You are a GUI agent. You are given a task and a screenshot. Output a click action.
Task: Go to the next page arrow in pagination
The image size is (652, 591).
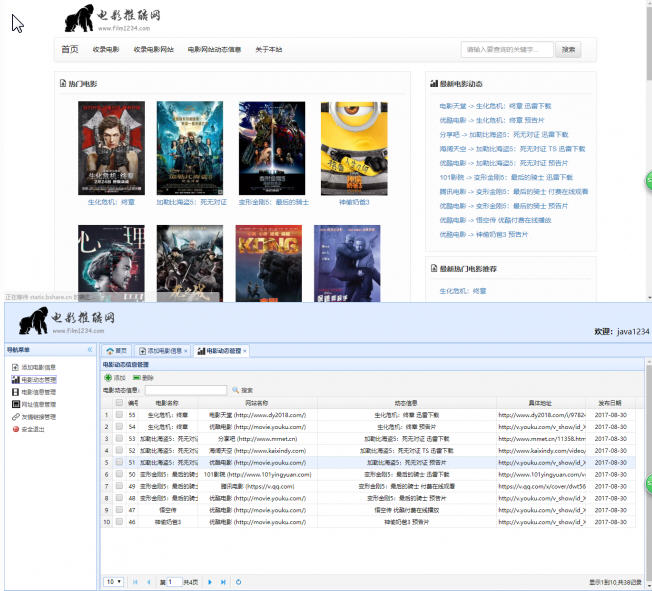(210, 581)
